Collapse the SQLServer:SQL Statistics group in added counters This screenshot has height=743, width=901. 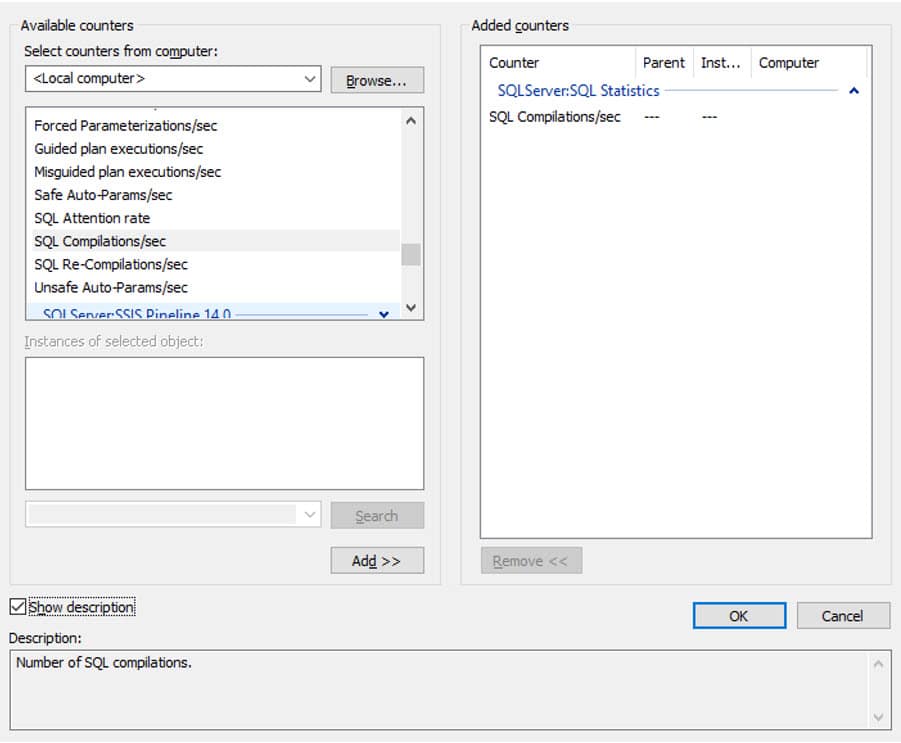(x=854, y=91)
